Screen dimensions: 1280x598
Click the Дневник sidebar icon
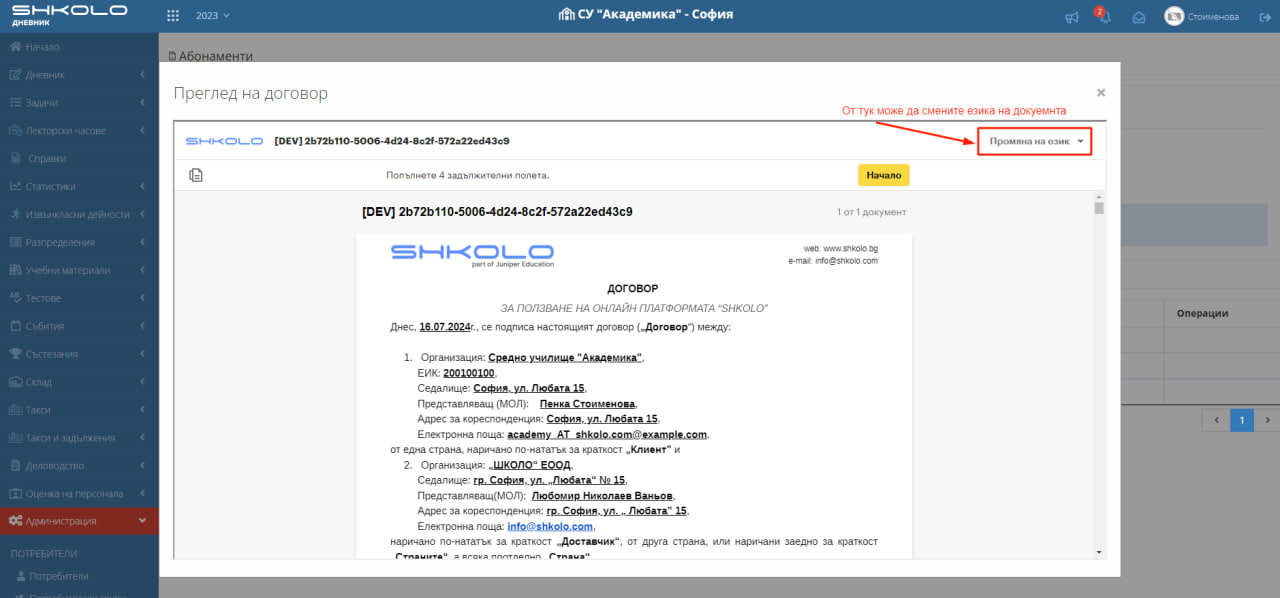click(16, 75)
